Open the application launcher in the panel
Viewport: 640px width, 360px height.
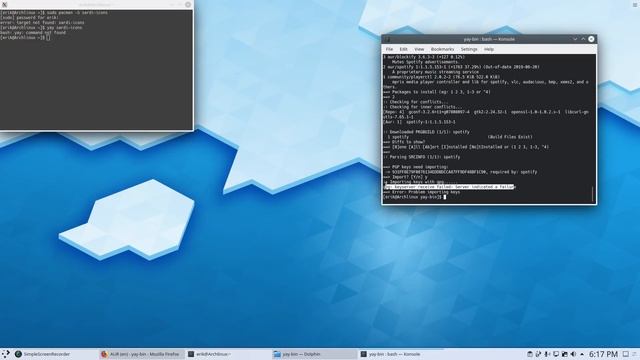5,354
